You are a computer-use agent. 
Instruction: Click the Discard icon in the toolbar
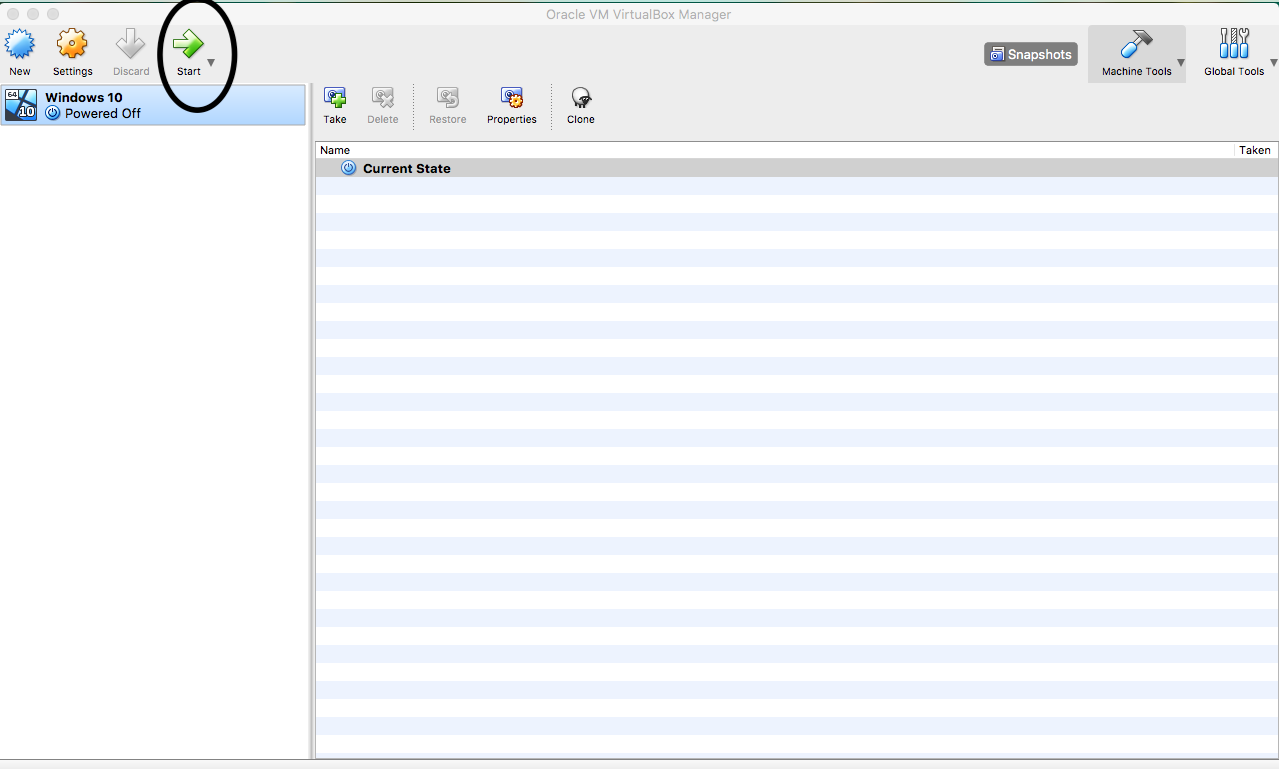coord(130,45)
